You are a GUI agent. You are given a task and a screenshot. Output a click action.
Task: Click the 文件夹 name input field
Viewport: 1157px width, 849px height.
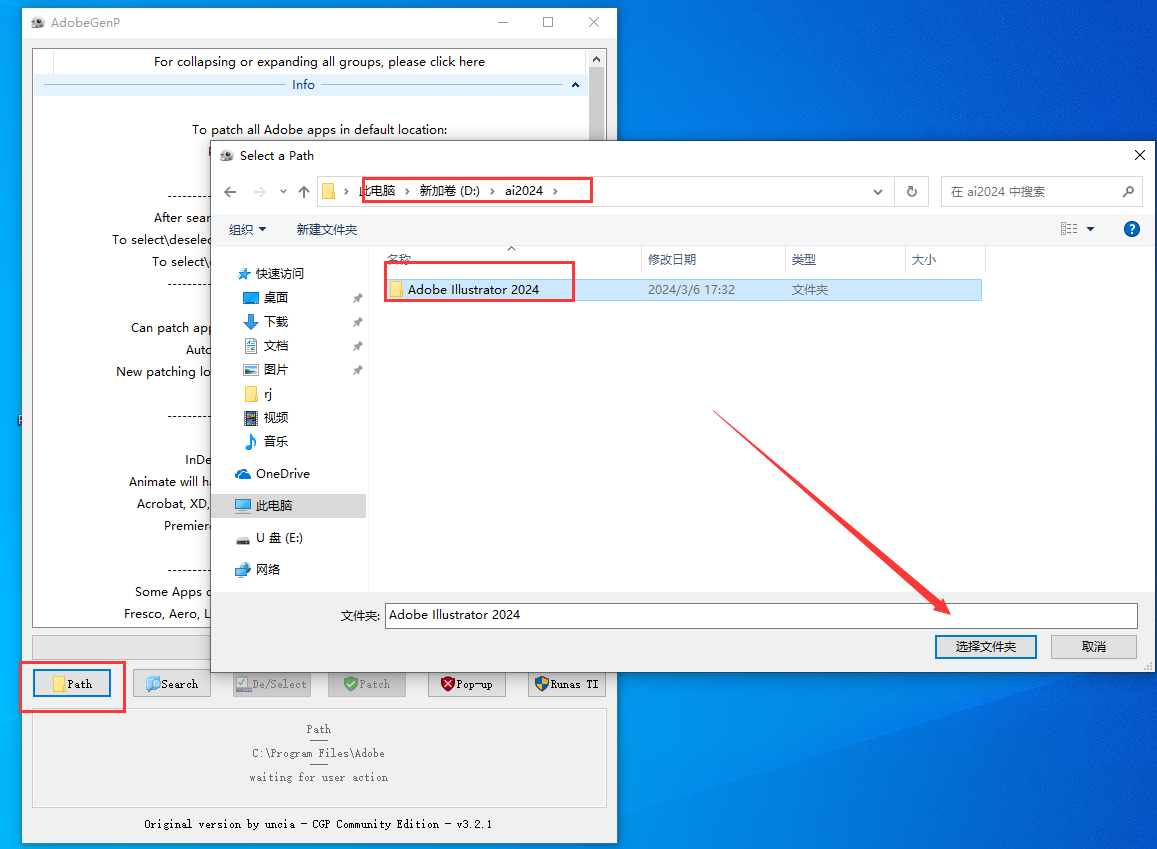(x=761, y=615)
